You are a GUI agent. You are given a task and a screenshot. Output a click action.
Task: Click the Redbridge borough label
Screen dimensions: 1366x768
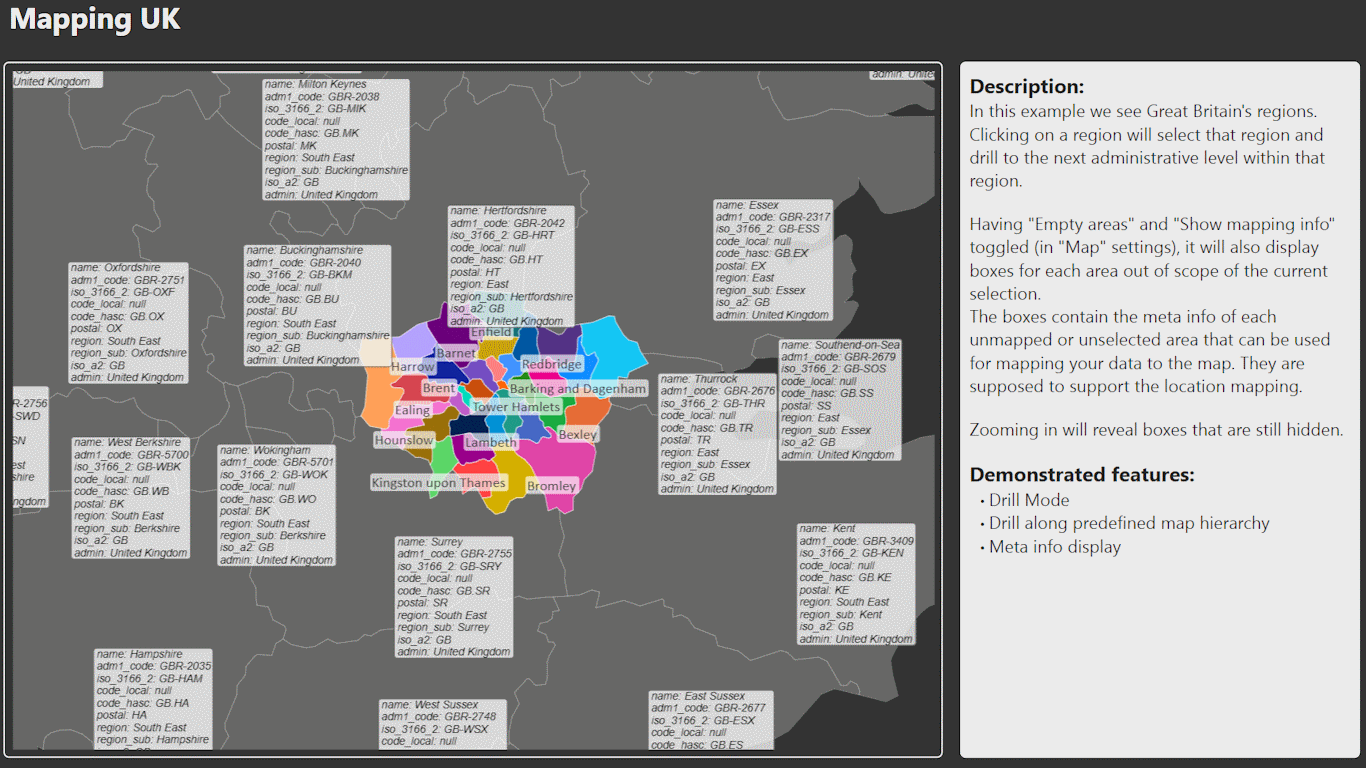(551, 364)
